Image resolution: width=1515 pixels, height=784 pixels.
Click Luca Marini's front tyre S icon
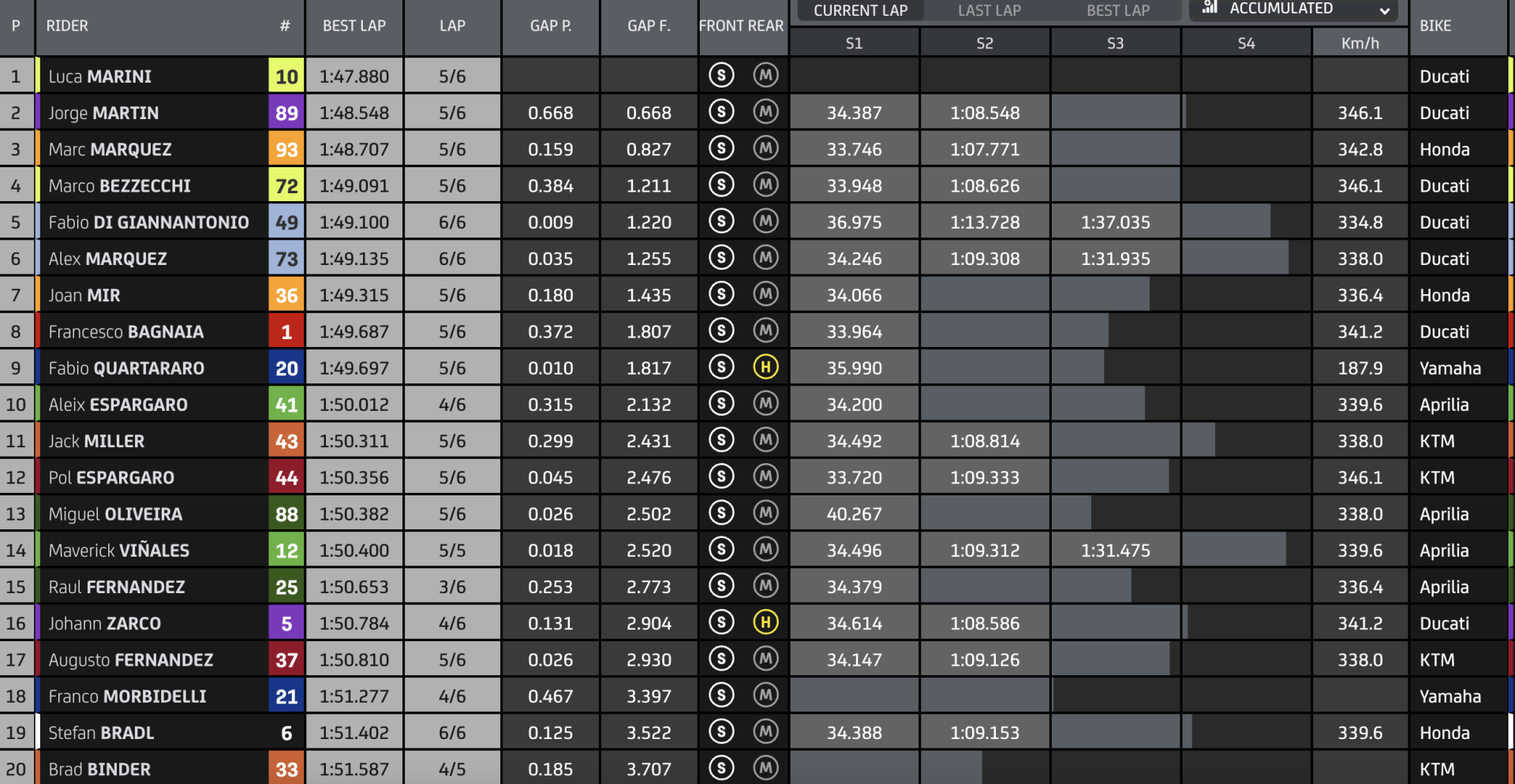click(x=721, y=76)
